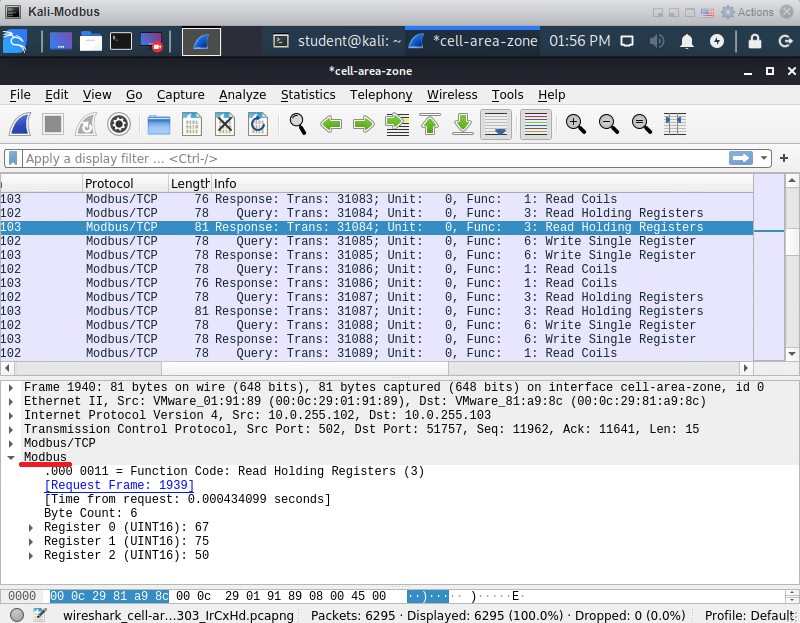800x623 pixels.
Task: Click the horizontal scrollbar right arrow
Action: (x=745, y=368)
